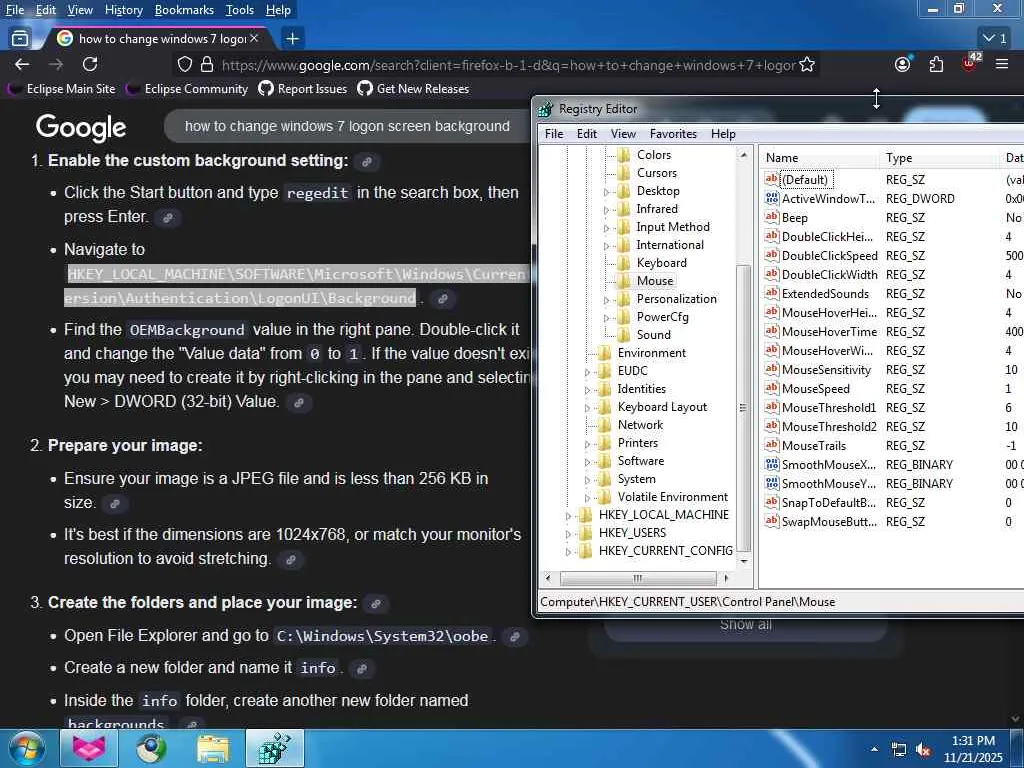Image resolution: width=1024 pixels, height=768 pixels.
Task: Click the uBlock Origin extension icon
Action: tap(970, 63)
